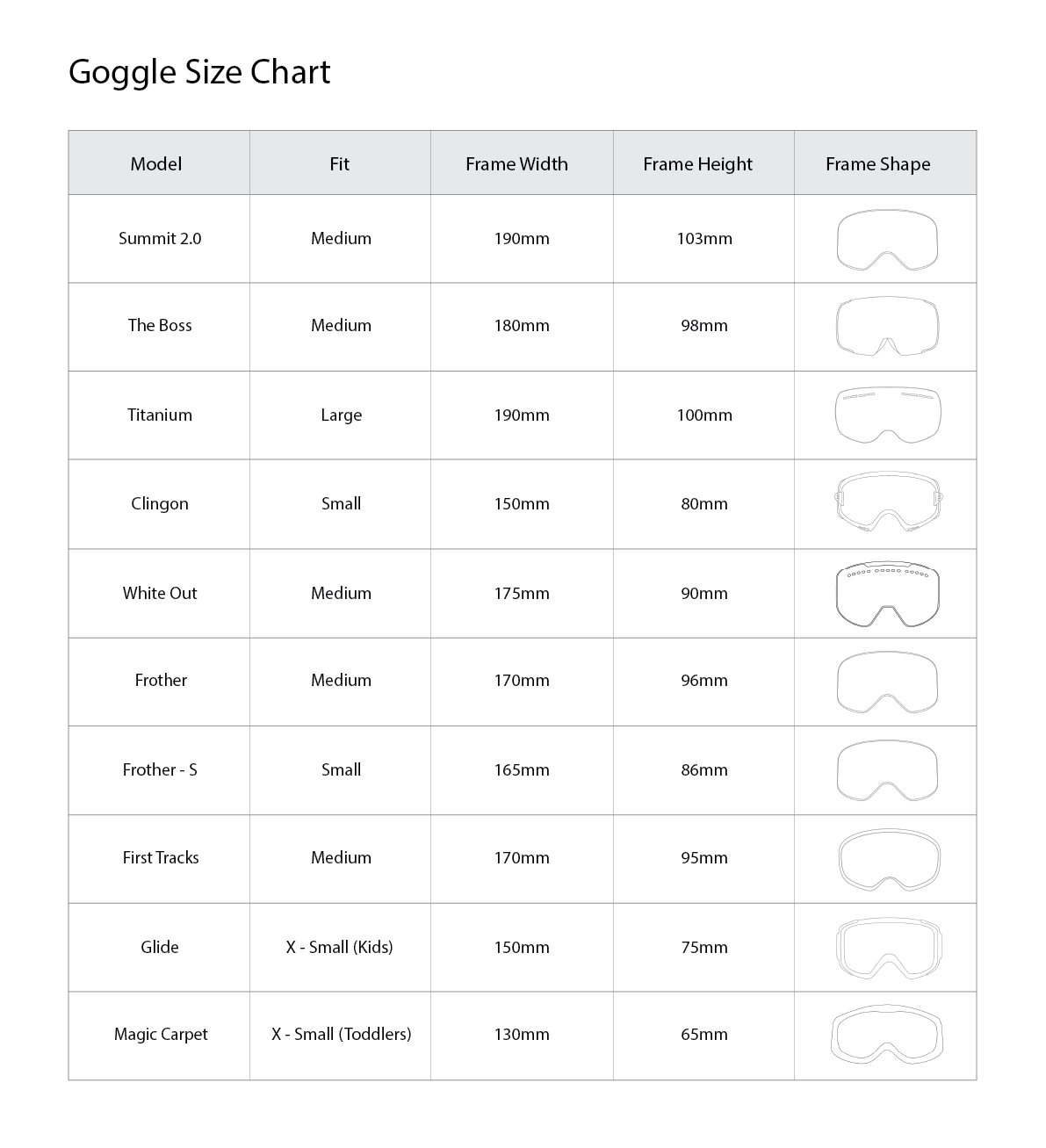1046x1148 pixels.
Task: Click the Summit 2.0 frame shape icon
Action: click(x=887, y=239)
